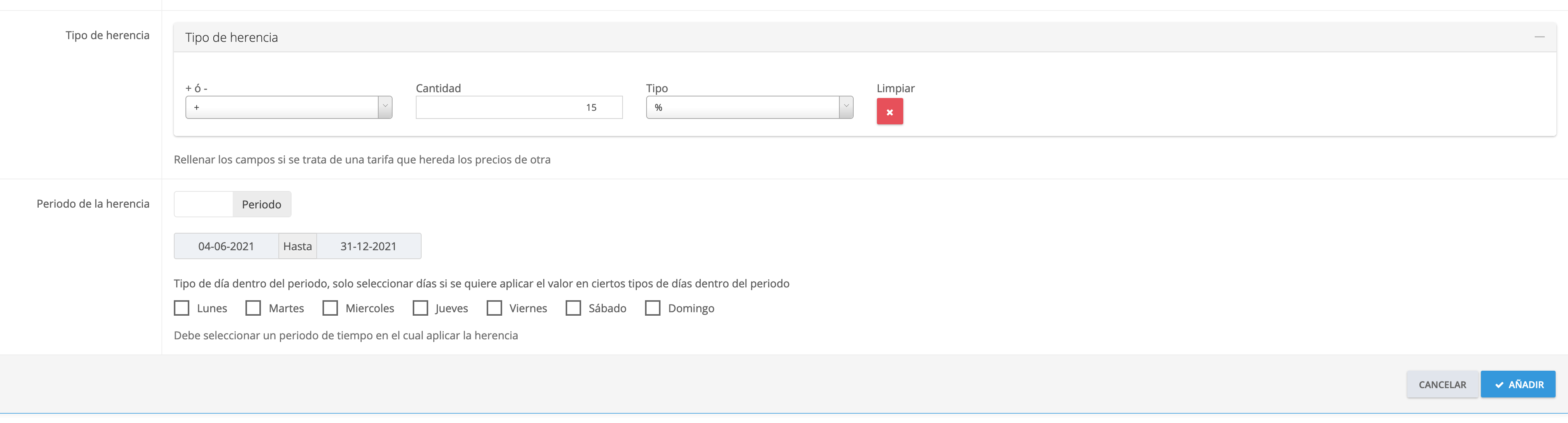Enable the Miercoles checkbox
Image resolution: width=1568 pixels, height=423 pixels.
click(330, 308)
